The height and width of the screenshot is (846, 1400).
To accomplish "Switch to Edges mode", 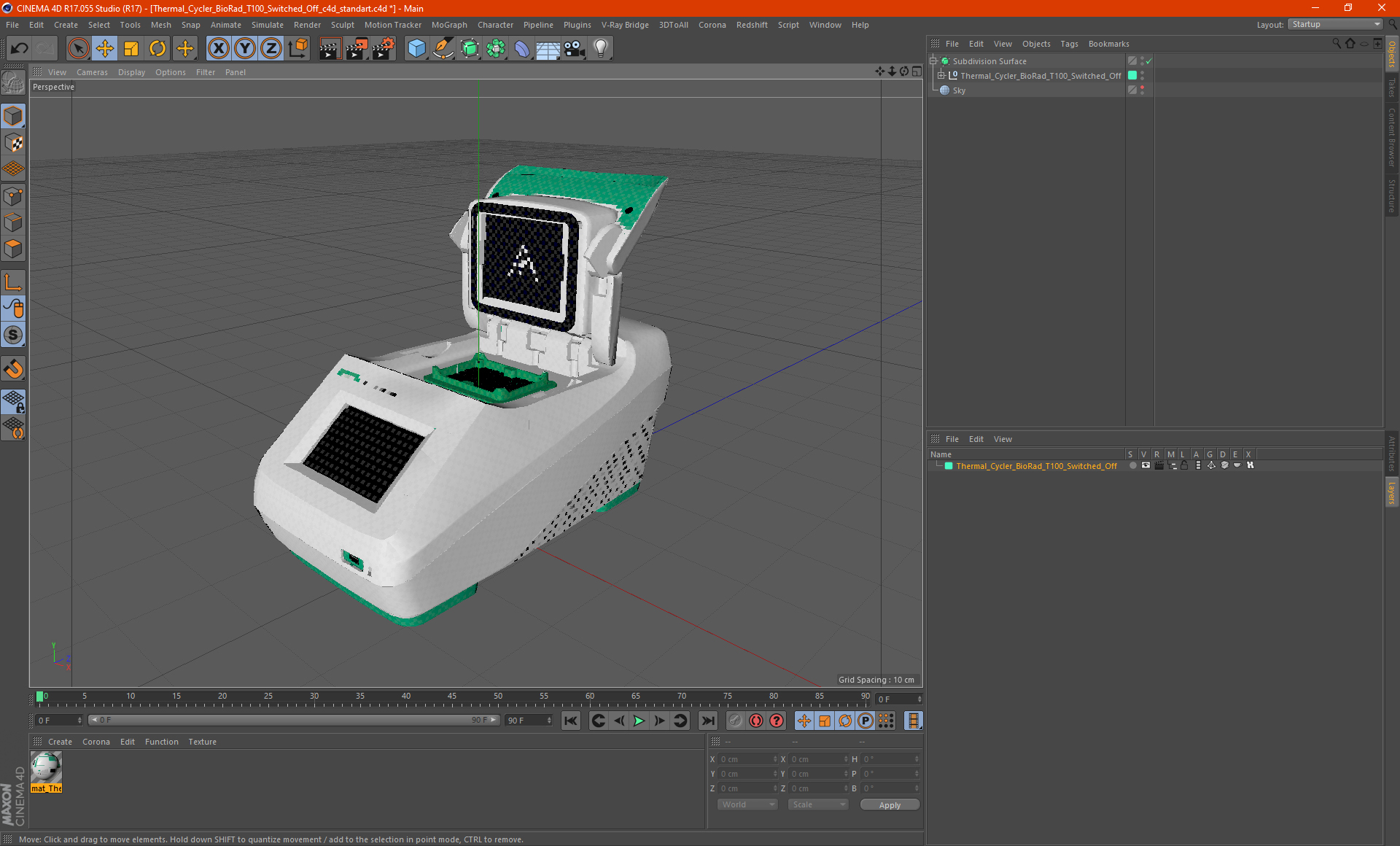I will (13, 222).
